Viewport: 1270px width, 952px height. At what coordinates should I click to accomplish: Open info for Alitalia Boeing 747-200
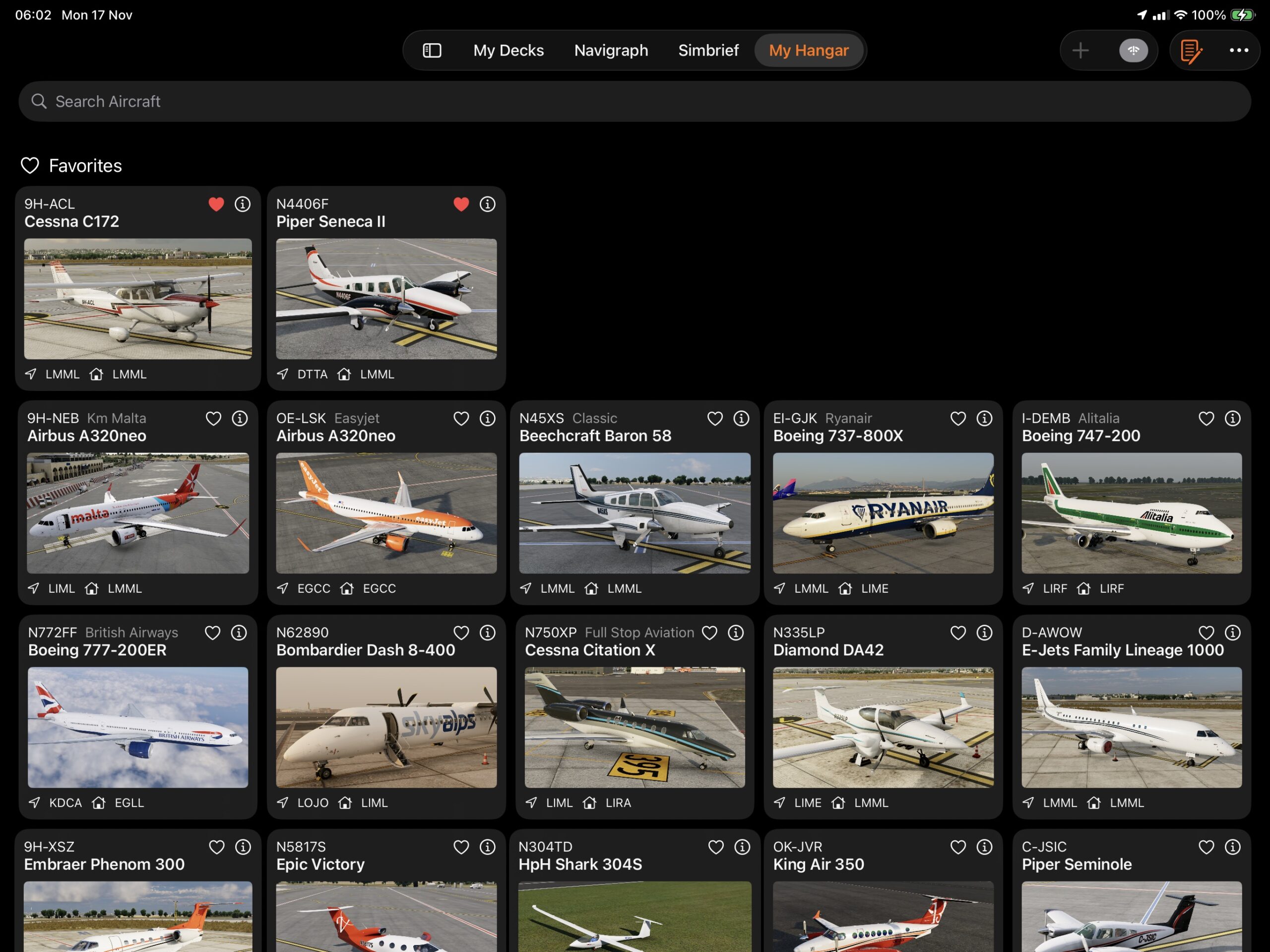click(x=1232, y=419)
